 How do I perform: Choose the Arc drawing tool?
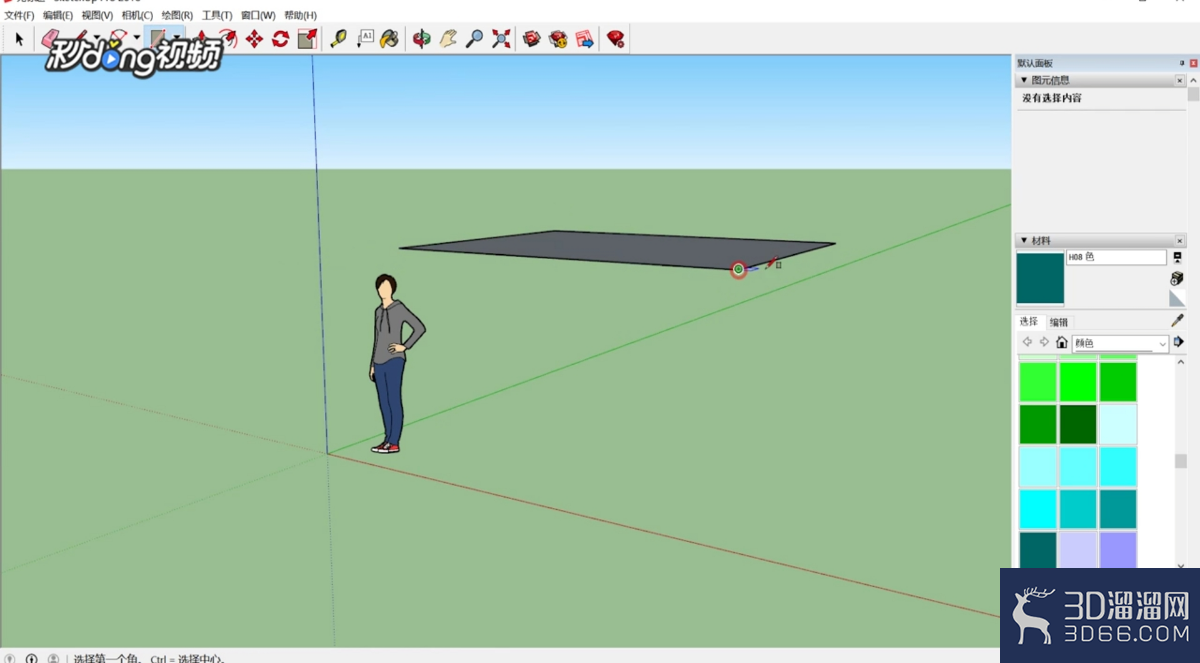pyautogui.click(x=119, y=39)
